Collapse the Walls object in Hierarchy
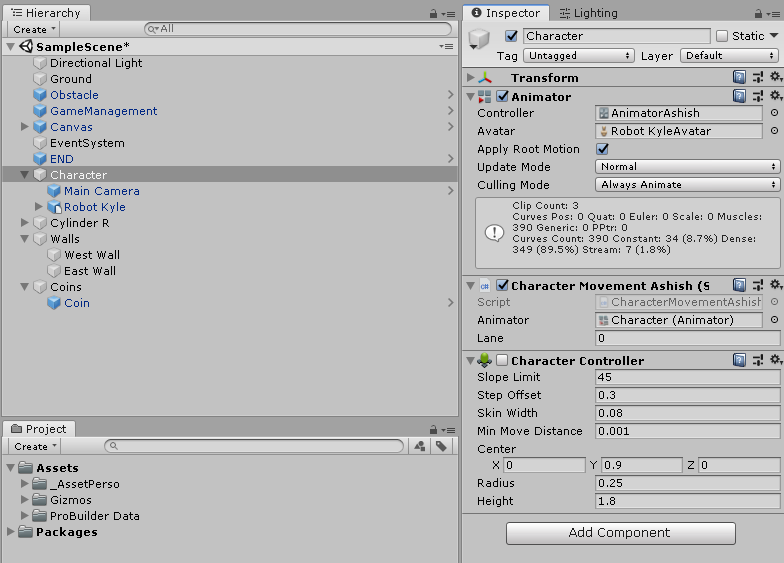This screenshot has height=563, width=784. click(x=24, y=239)
